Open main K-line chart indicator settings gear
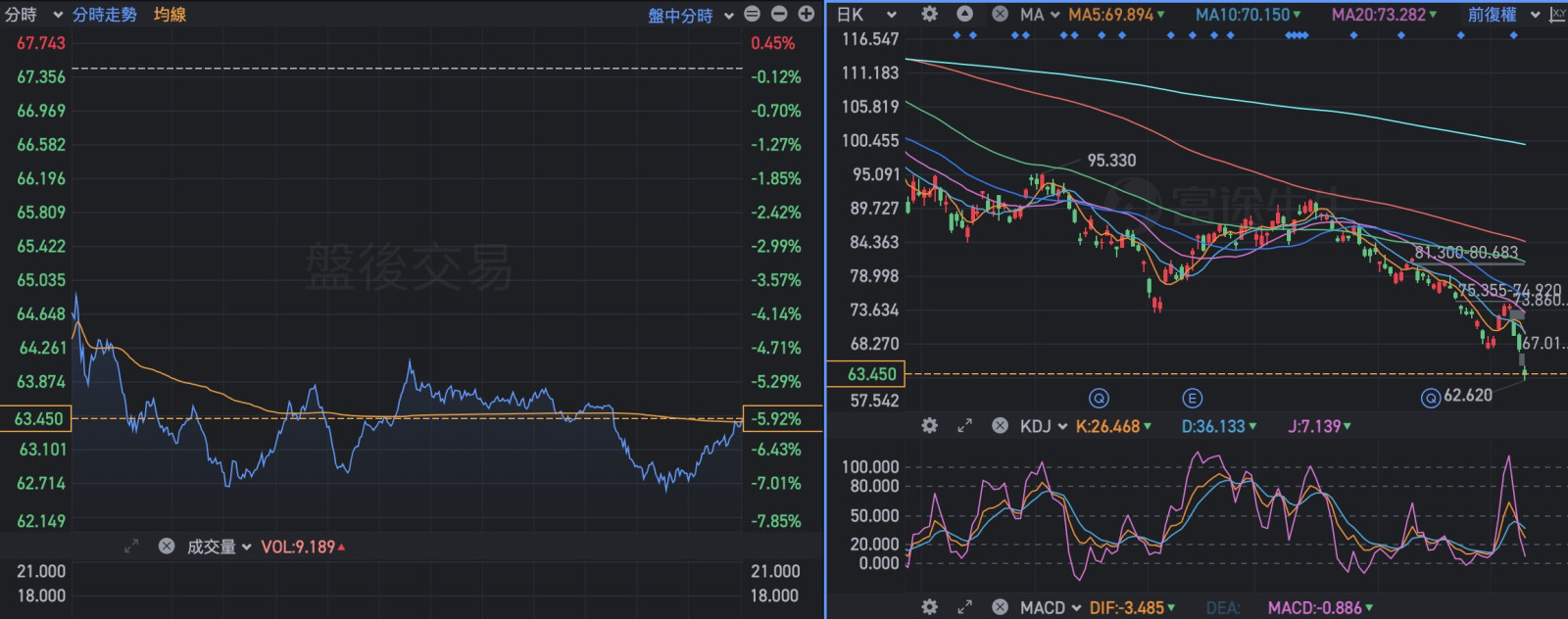Screen dimensions: 1568x619 (x=929, y=14)
